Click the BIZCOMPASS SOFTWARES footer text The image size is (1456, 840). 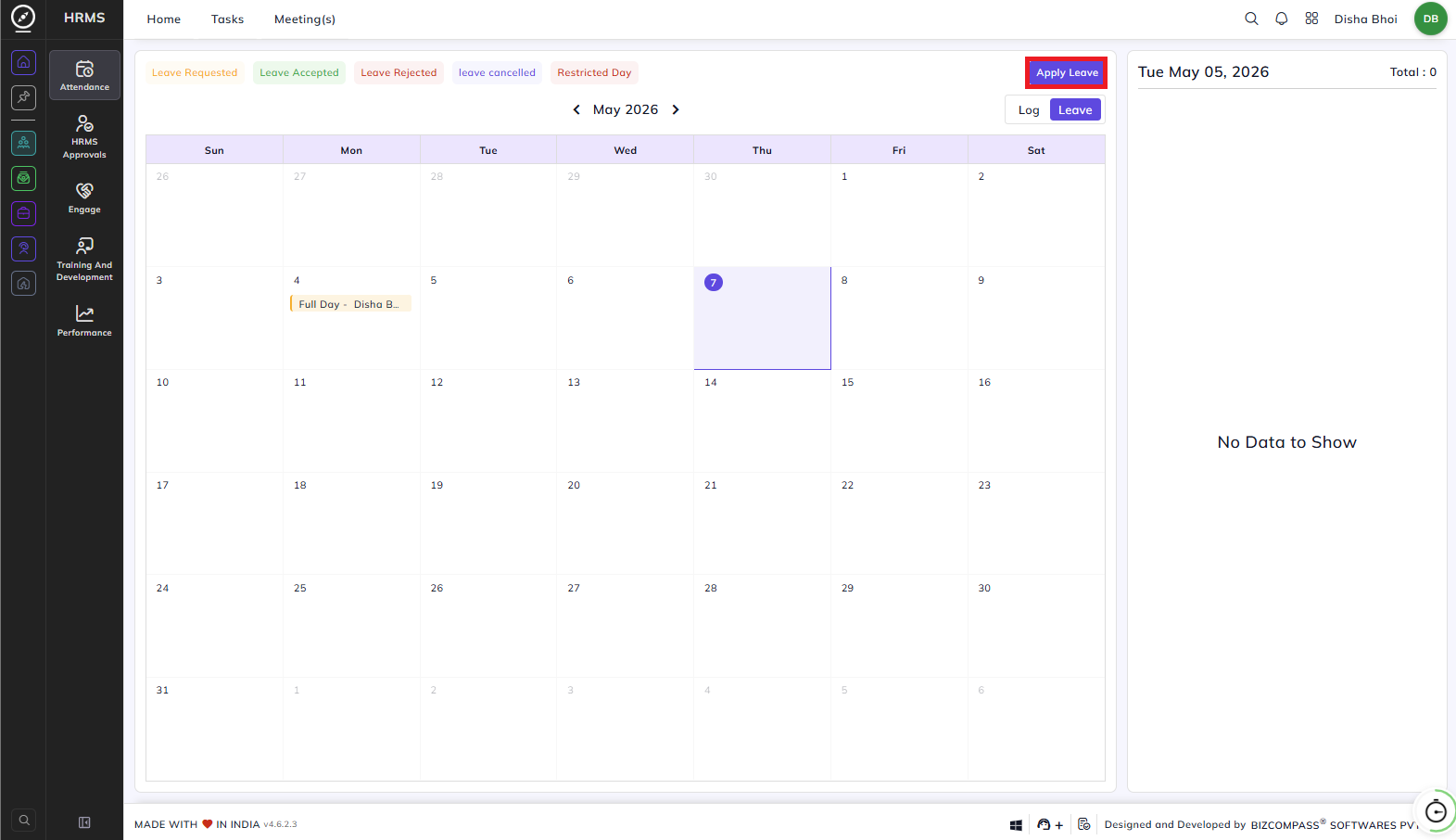(x=1335, y=824)
